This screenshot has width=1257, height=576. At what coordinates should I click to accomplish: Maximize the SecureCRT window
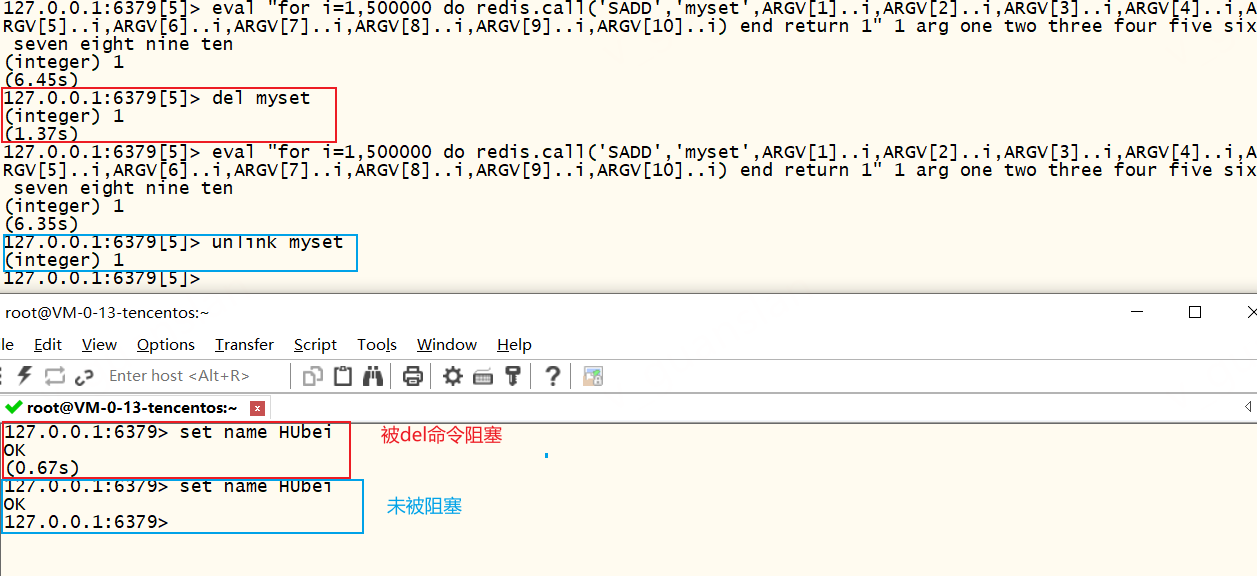1194,312
